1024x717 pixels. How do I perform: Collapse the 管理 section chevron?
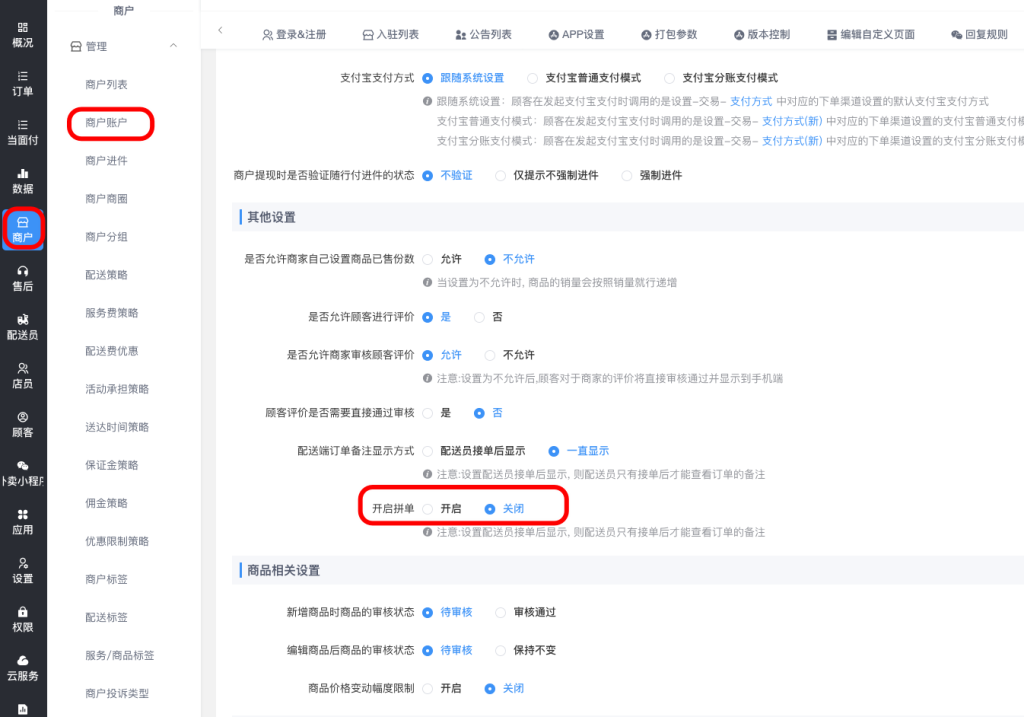tap(173, 46)
